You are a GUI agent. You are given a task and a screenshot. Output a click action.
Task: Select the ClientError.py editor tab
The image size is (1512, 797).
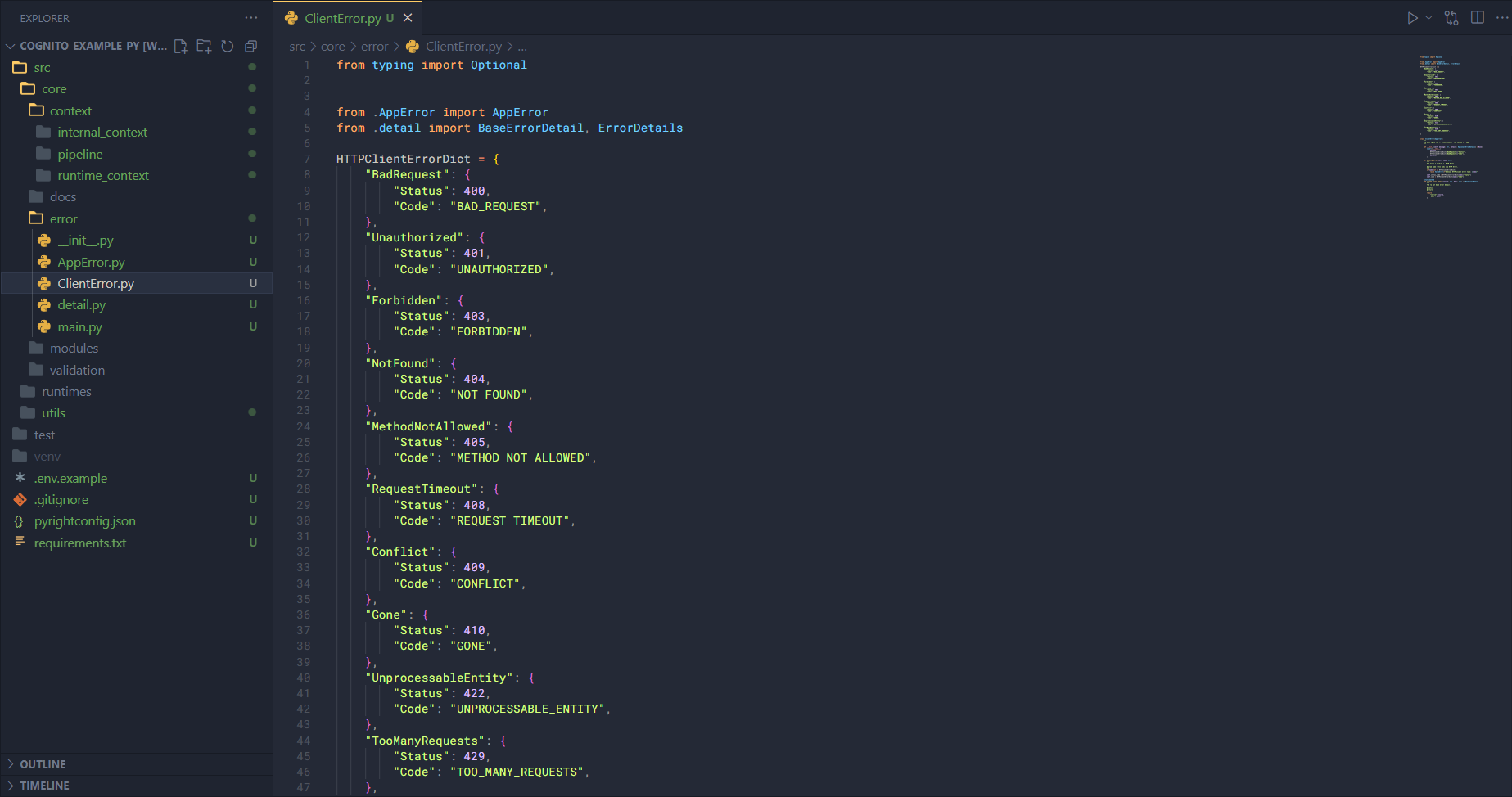(342, 18)
